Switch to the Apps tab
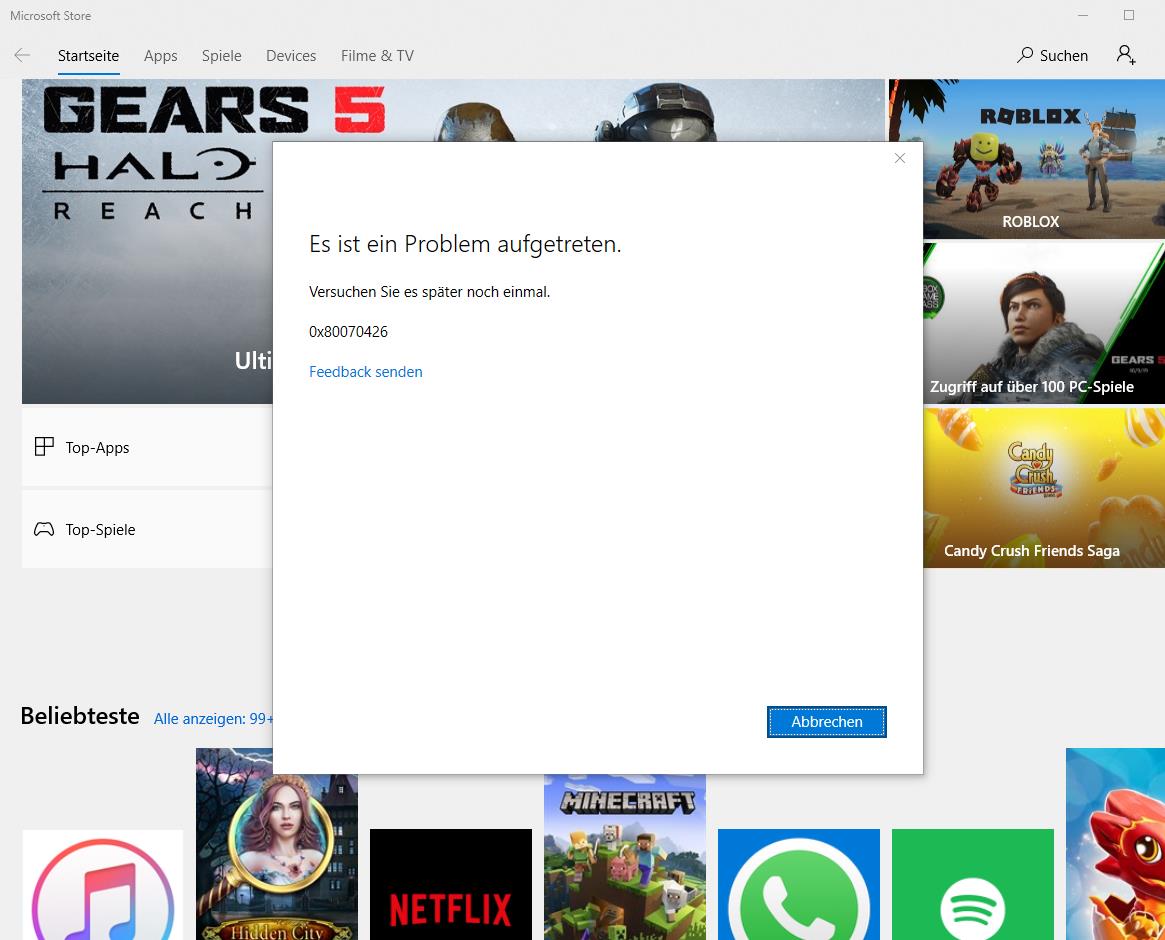This screenshot has height=940, width=1165. 160,56
